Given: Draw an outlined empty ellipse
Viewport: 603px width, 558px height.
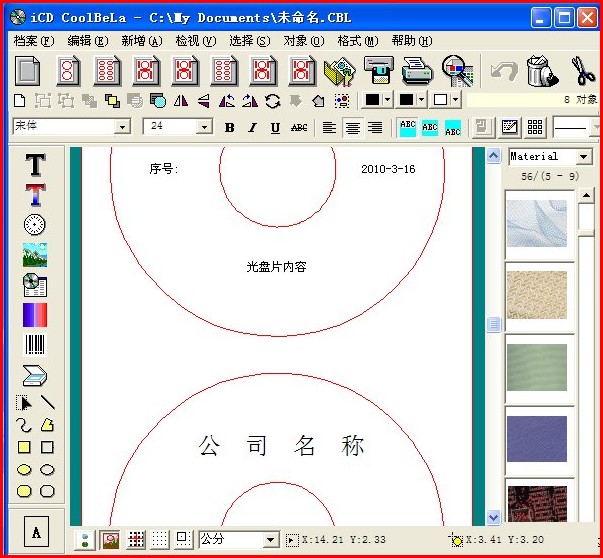Looking at the screenshot, I should 47,470.
